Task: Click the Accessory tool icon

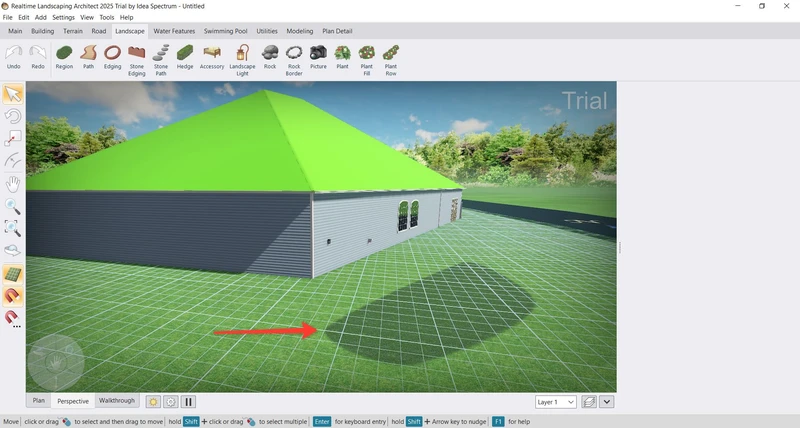Action: click(x=212, y=56)
